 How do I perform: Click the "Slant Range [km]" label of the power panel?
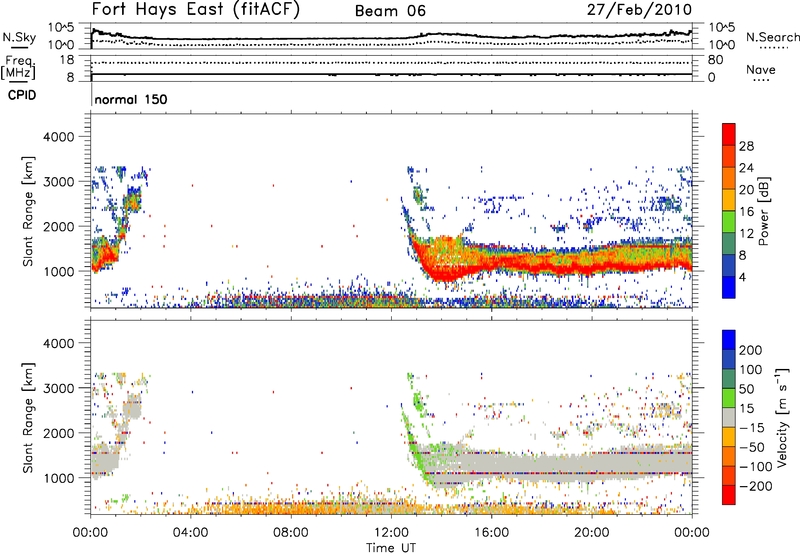click(x=28, y=211)
